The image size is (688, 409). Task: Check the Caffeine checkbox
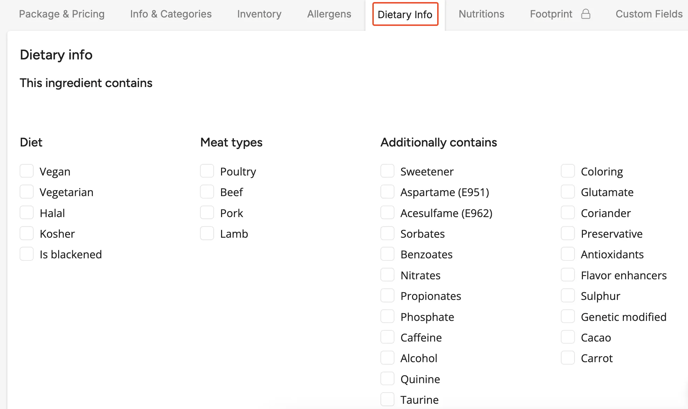point(388,337)
